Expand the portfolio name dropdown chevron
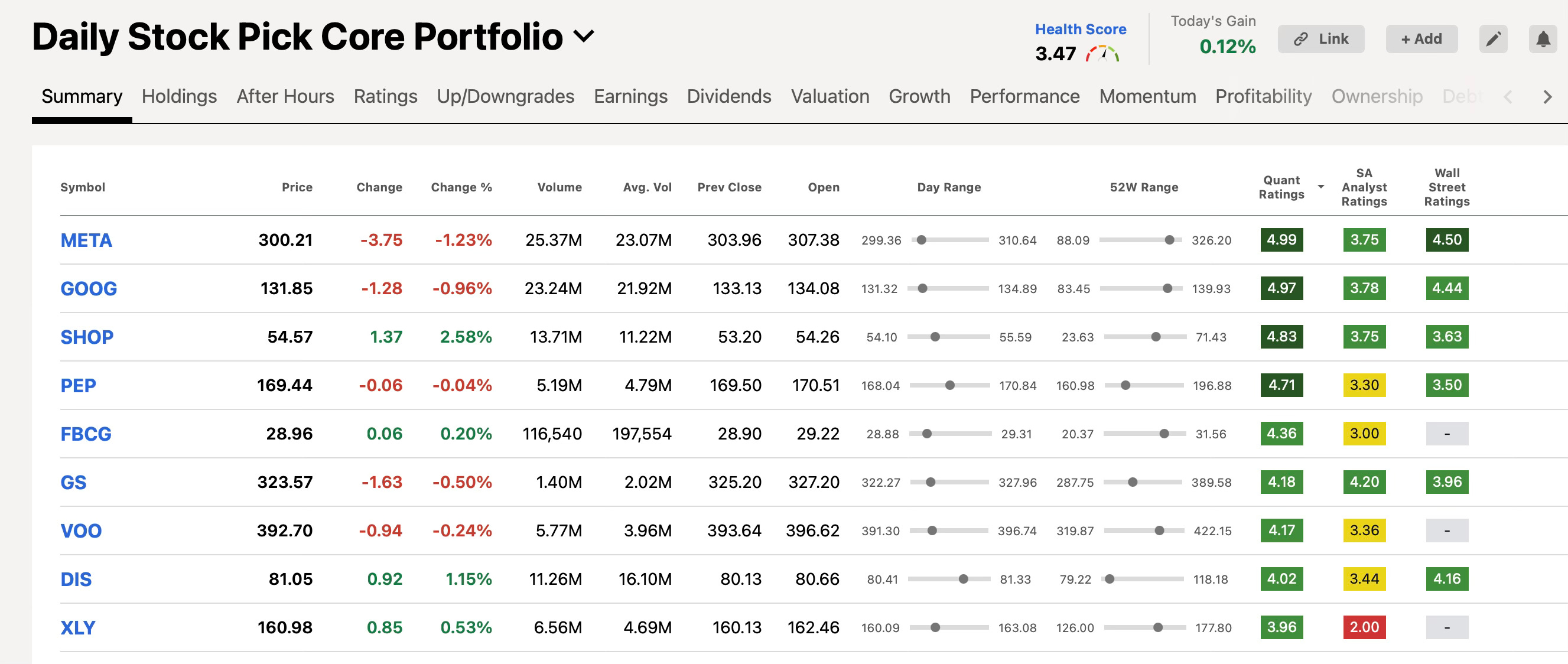Screen dimensions: 1568x664 point(583,37)
